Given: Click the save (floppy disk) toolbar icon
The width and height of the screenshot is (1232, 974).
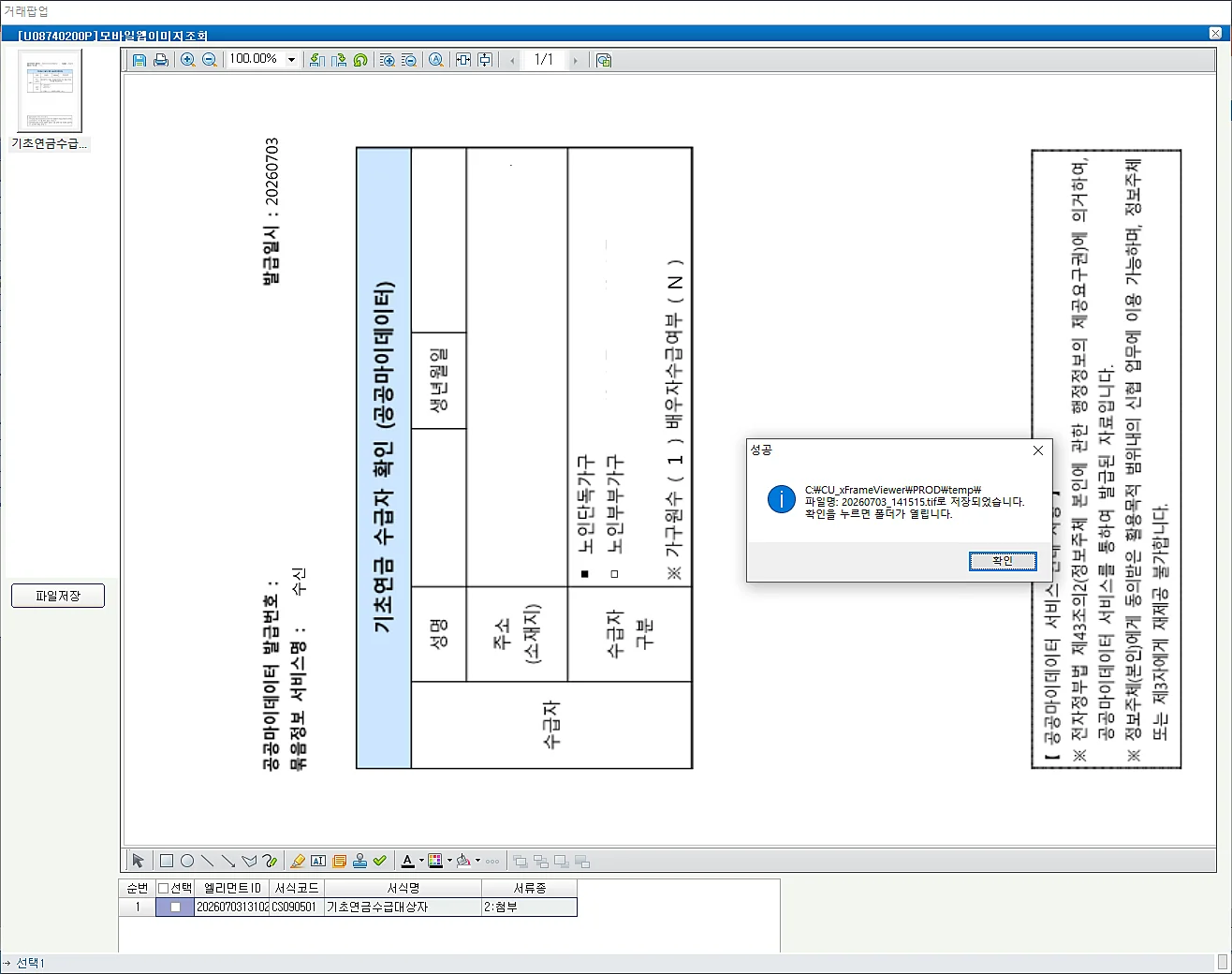Looking at the screenshot, I should [x=139, y=60].
